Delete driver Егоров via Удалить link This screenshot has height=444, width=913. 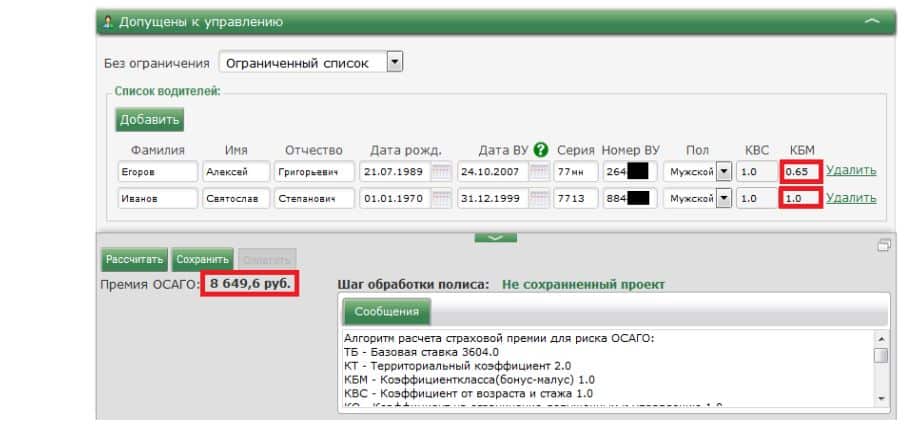[x=851, y=171]
